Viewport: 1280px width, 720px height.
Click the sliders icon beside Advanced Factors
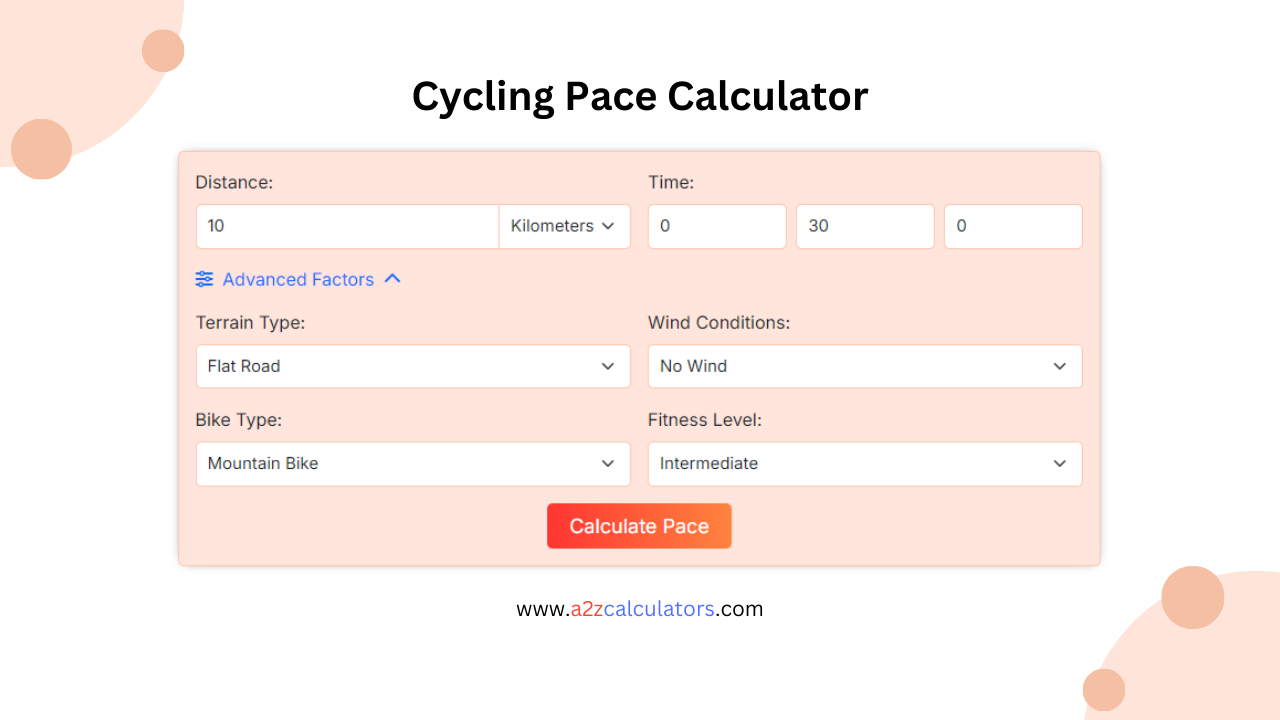(204, 279)
